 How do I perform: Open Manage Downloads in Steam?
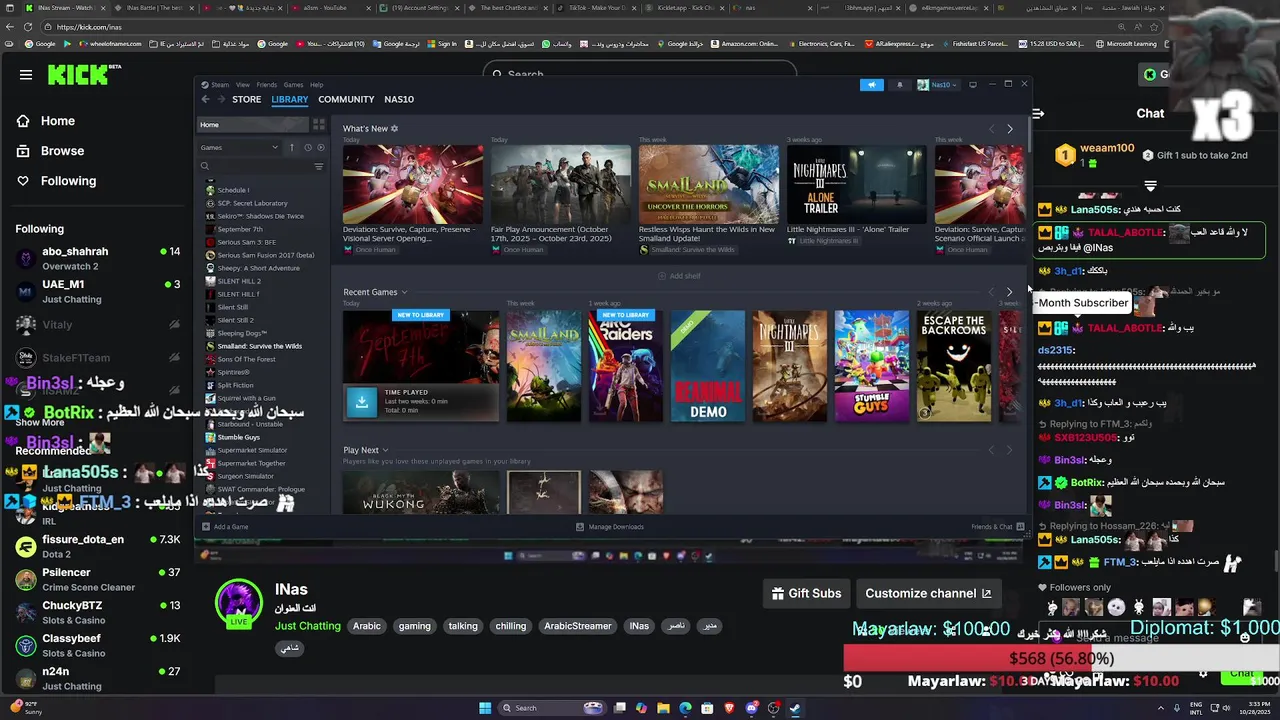point(610,527)
